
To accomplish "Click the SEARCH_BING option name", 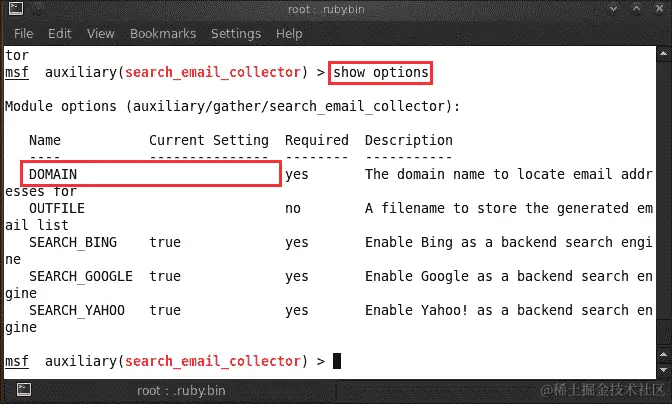I will [x=73, y=242].
